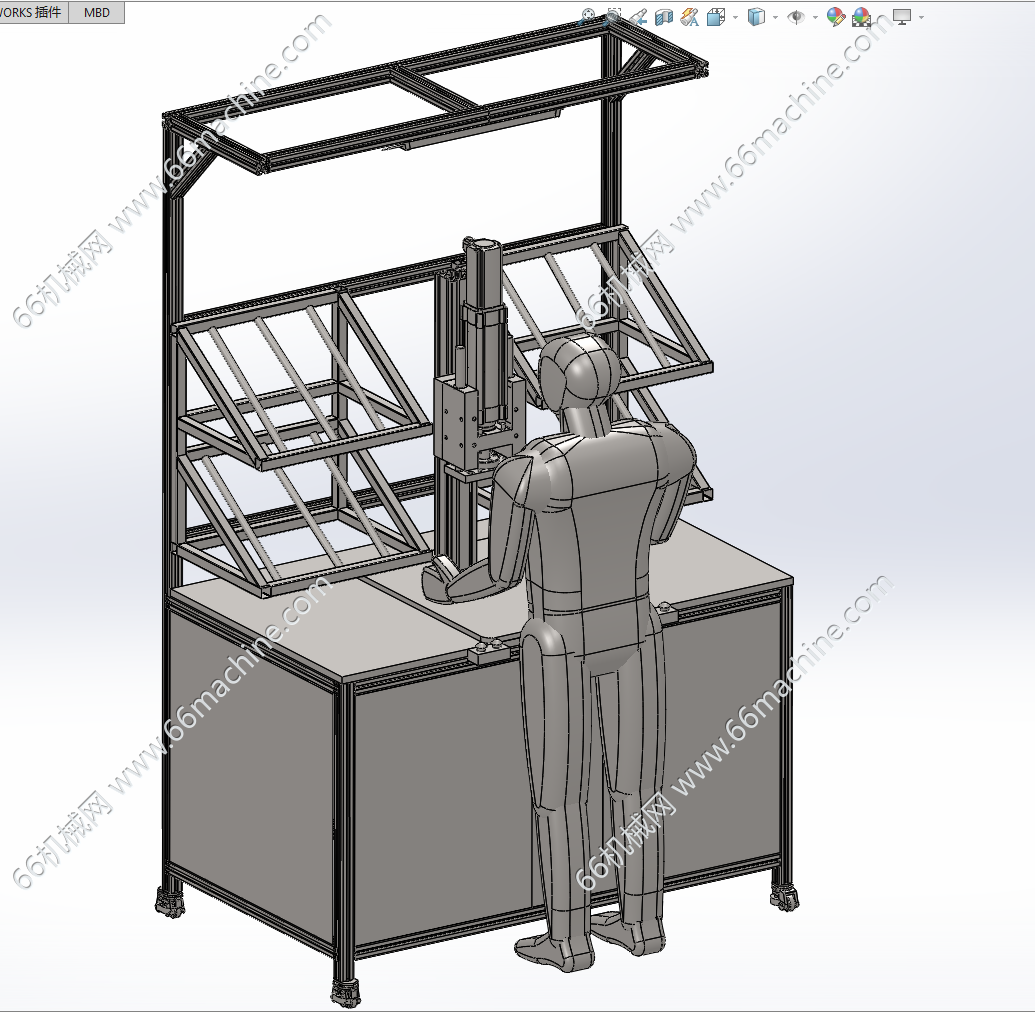Expand the Hide/Show Items dropdown arrow
The width and height of the screenshot is (1035, 1012).
815,17
